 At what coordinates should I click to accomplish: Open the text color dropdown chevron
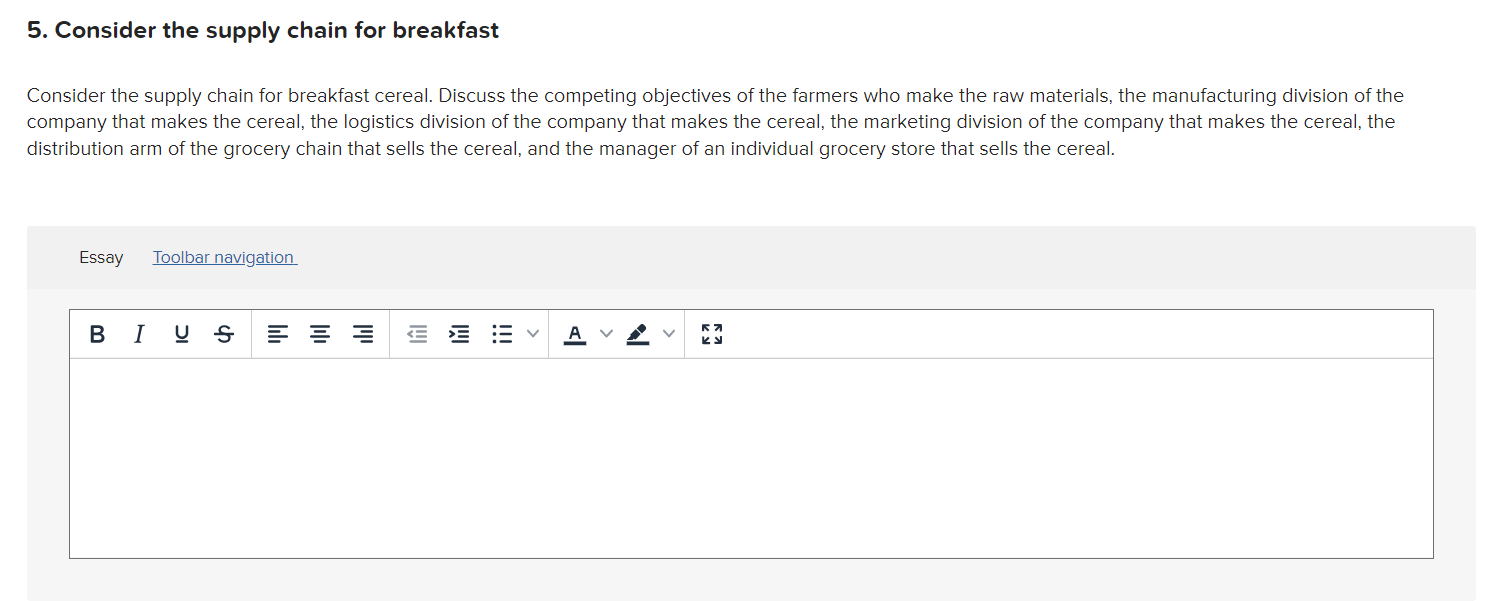[x=607, y=334]
